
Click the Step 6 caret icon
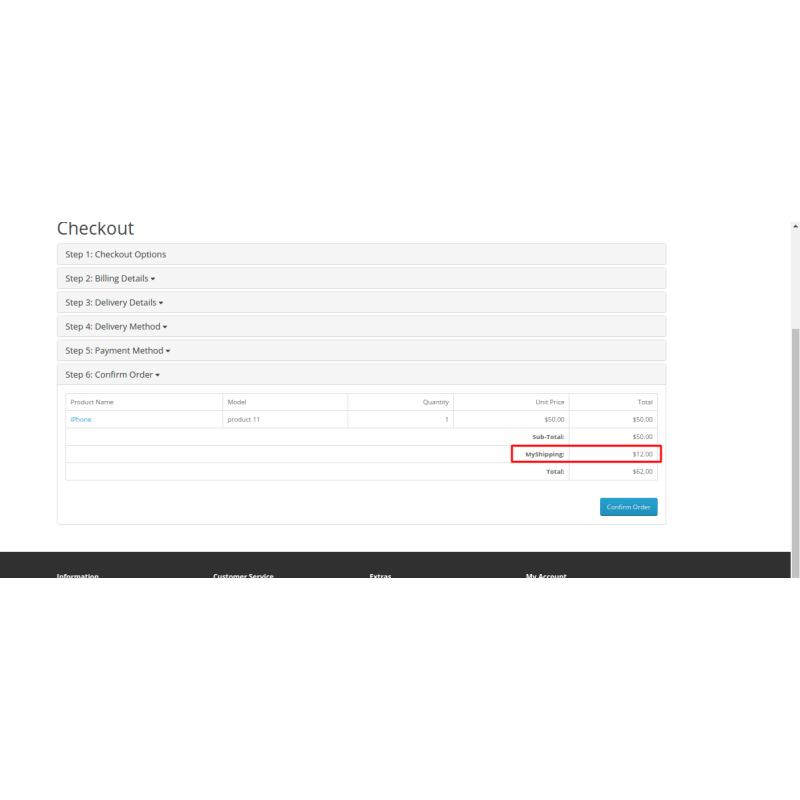click(x=157, y=374)
